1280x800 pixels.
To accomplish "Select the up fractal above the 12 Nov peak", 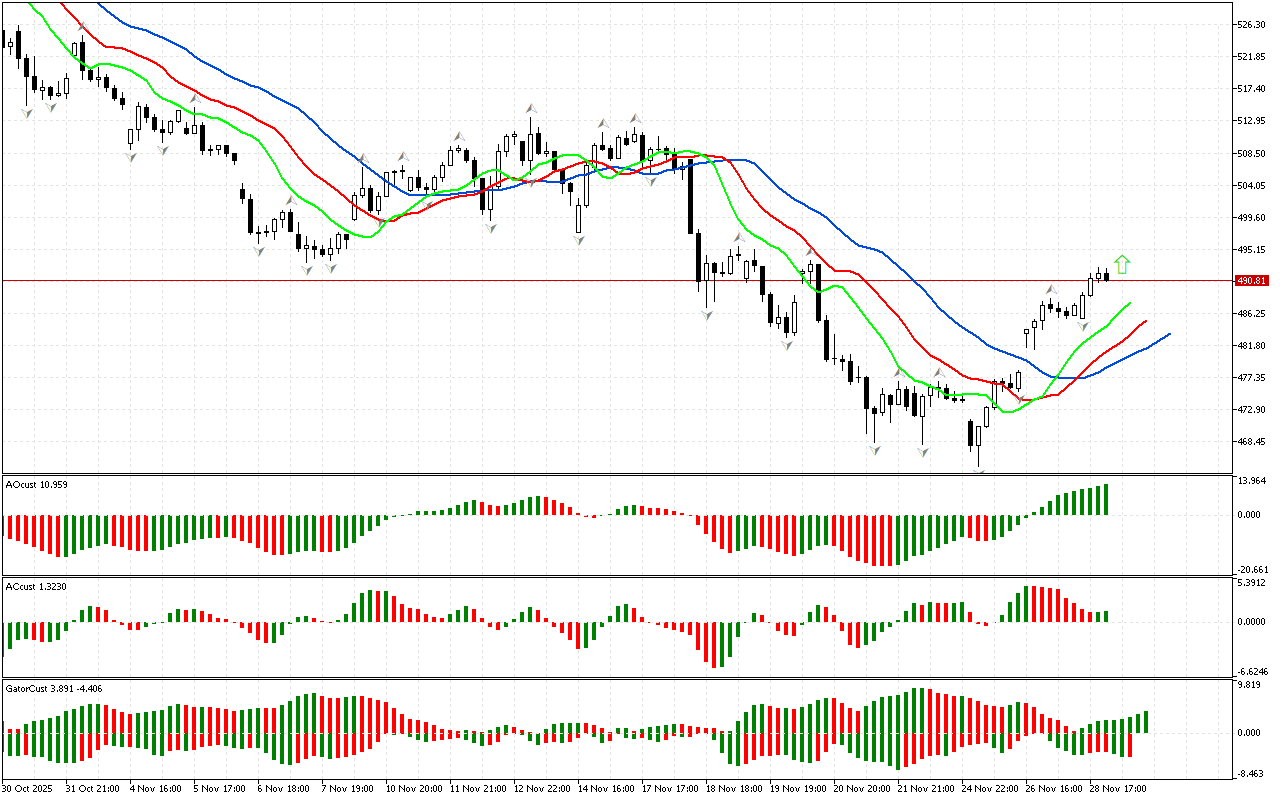I will click(530, 109).
